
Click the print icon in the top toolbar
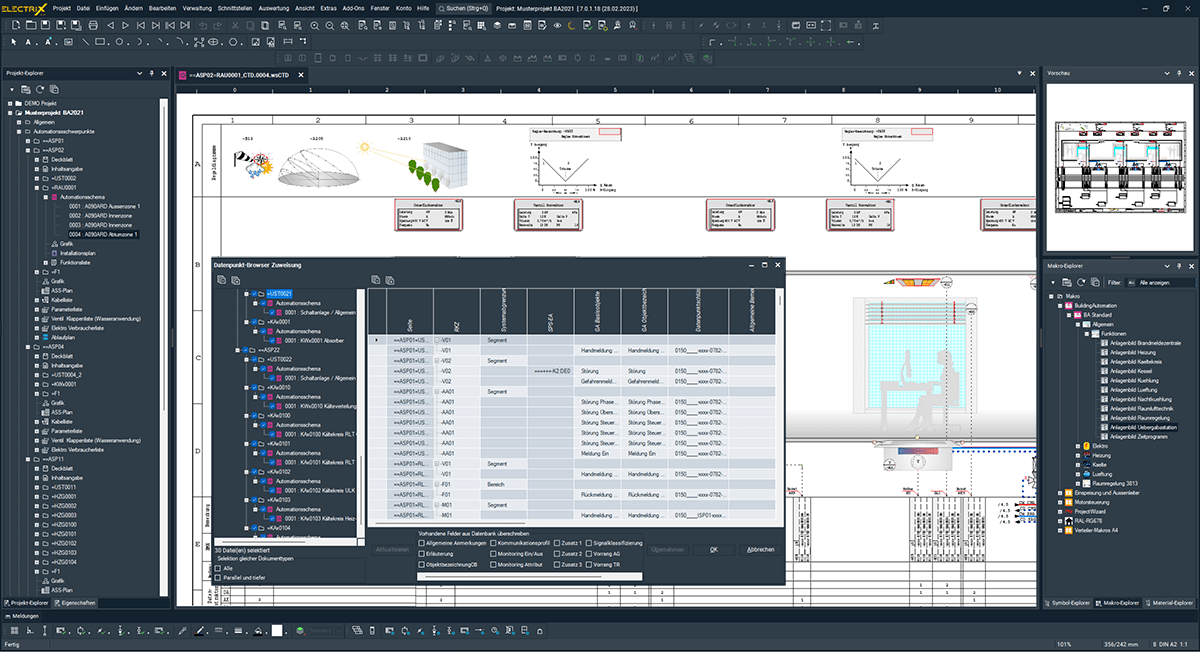92,25
